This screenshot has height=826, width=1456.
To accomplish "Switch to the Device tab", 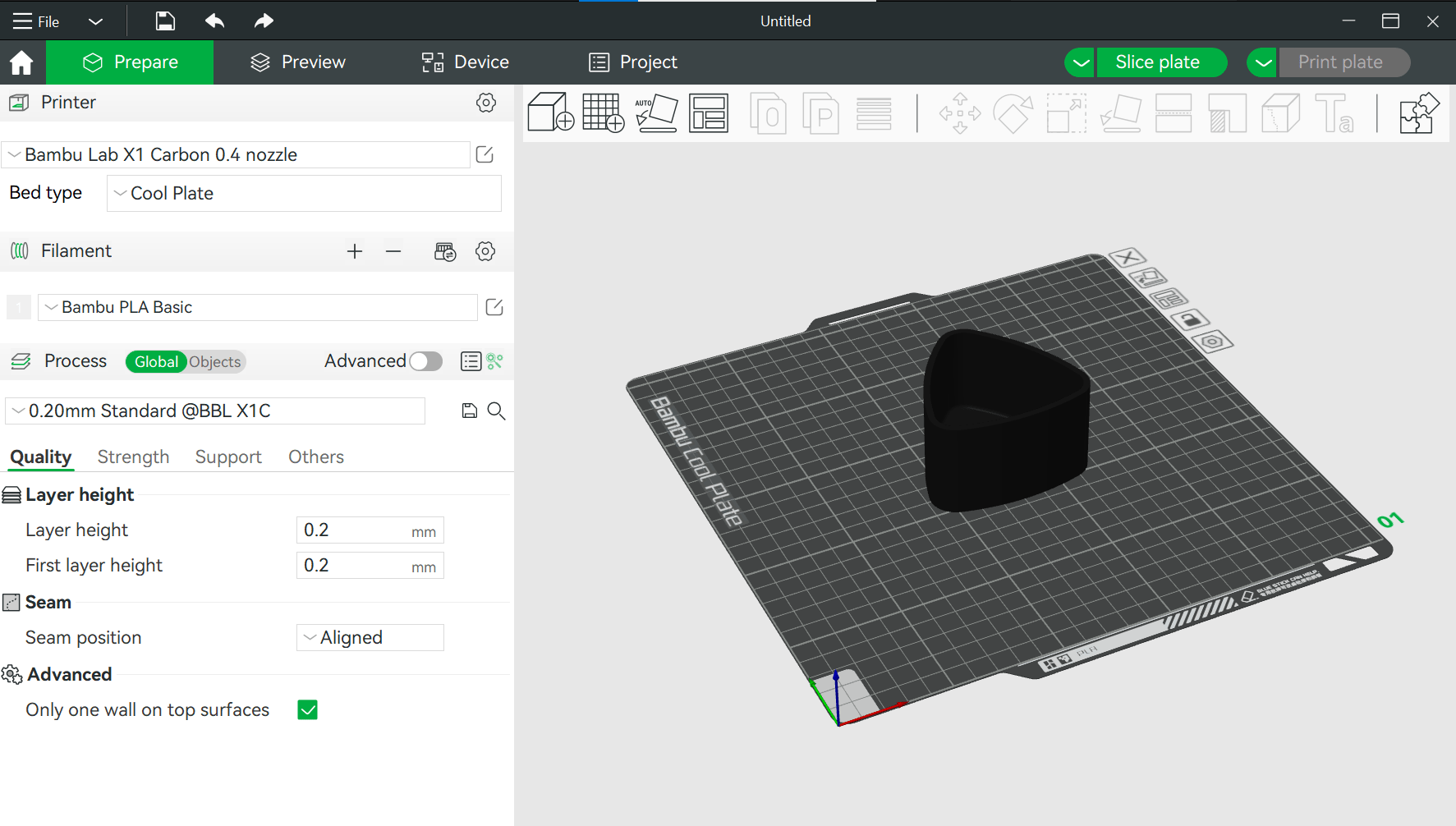I will pyautogui.click(x=465, y=62).
